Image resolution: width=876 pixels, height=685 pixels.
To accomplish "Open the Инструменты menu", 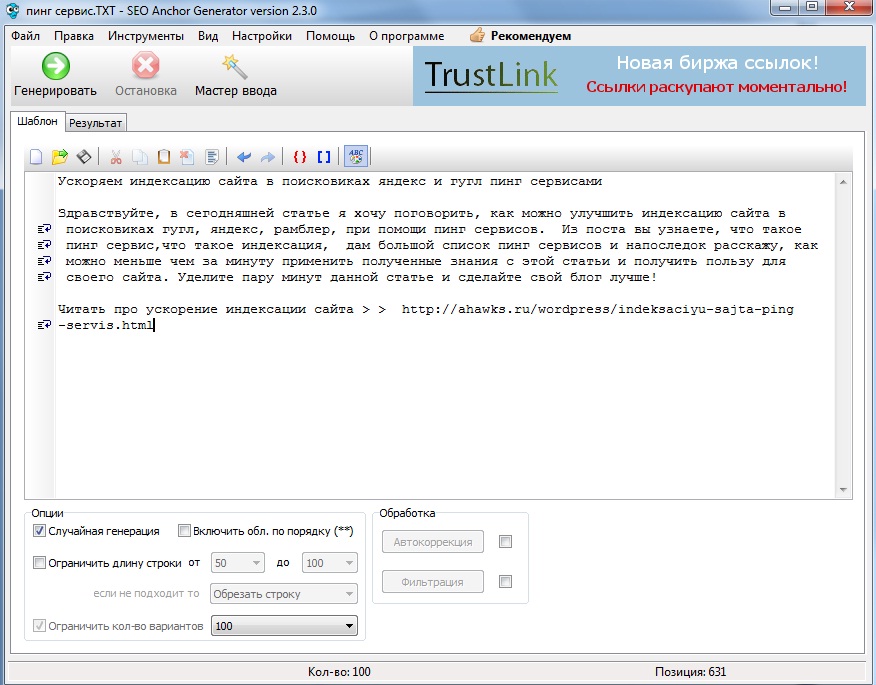I will [x=146, y=36].
